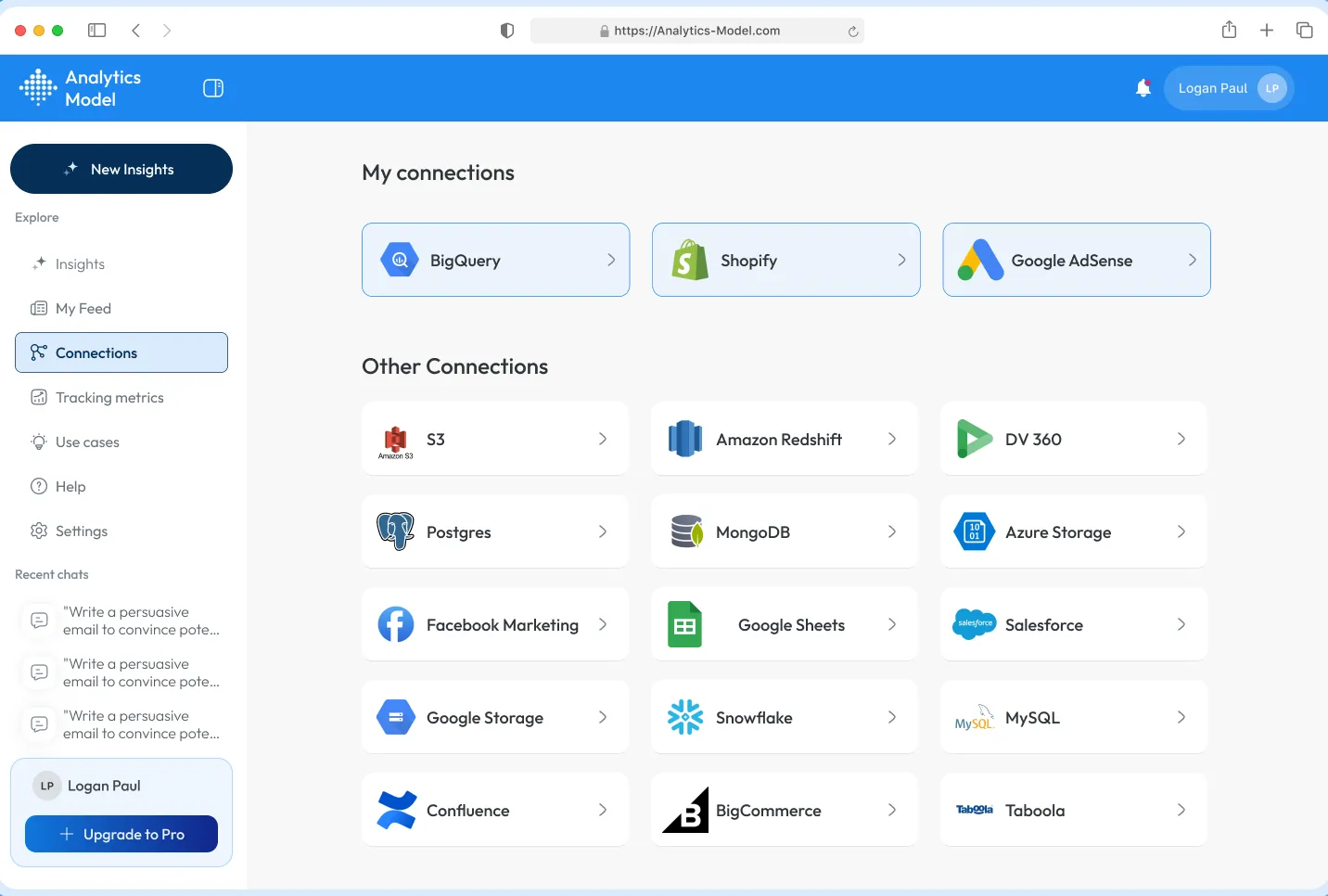Click the browser Share icon
Image resolution: width=1328 pixels, height=896 pixels.
click(1229, 30)
